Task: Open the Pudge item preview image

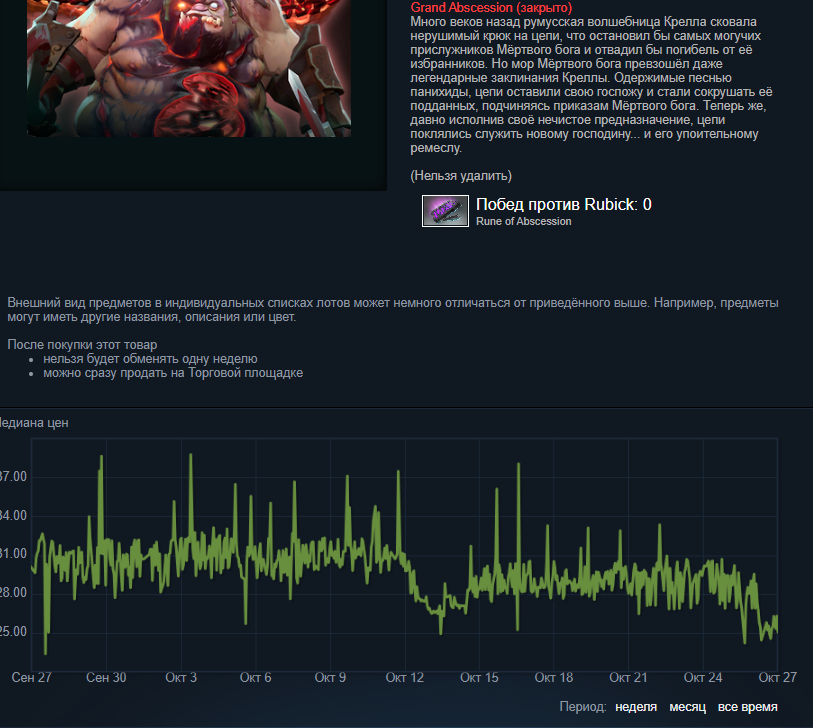Action: [x=189, y=68]
